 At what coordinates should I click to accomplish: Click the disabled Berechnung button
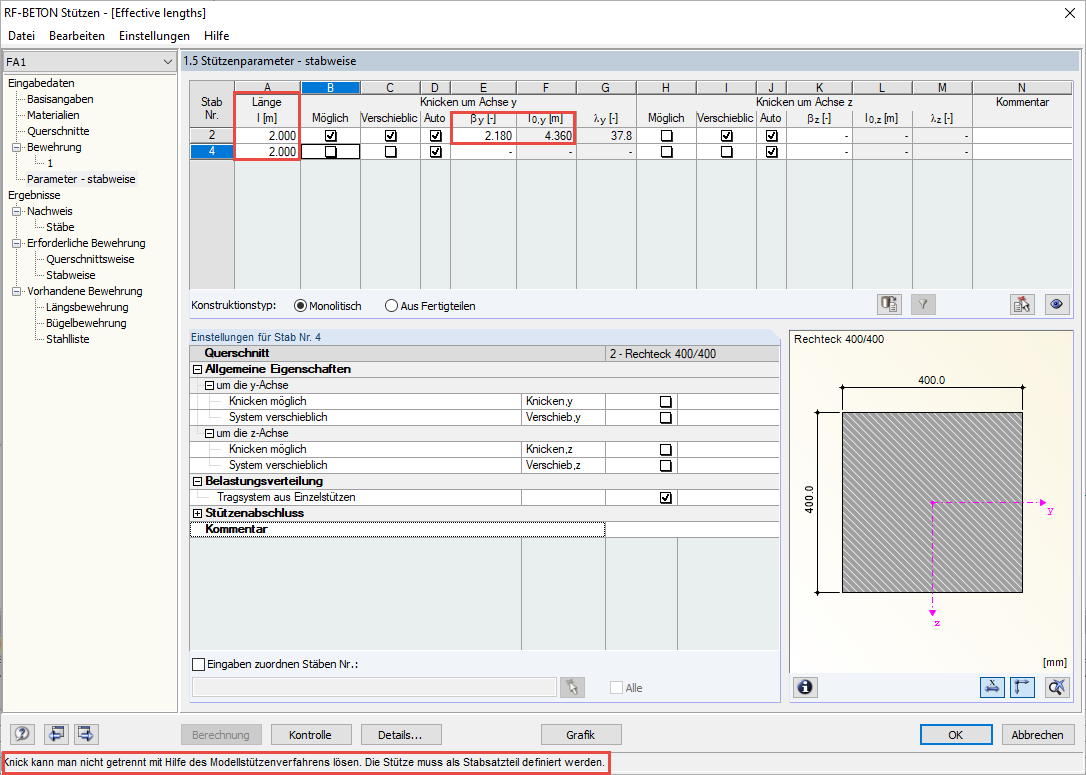[x=220, y=735]
